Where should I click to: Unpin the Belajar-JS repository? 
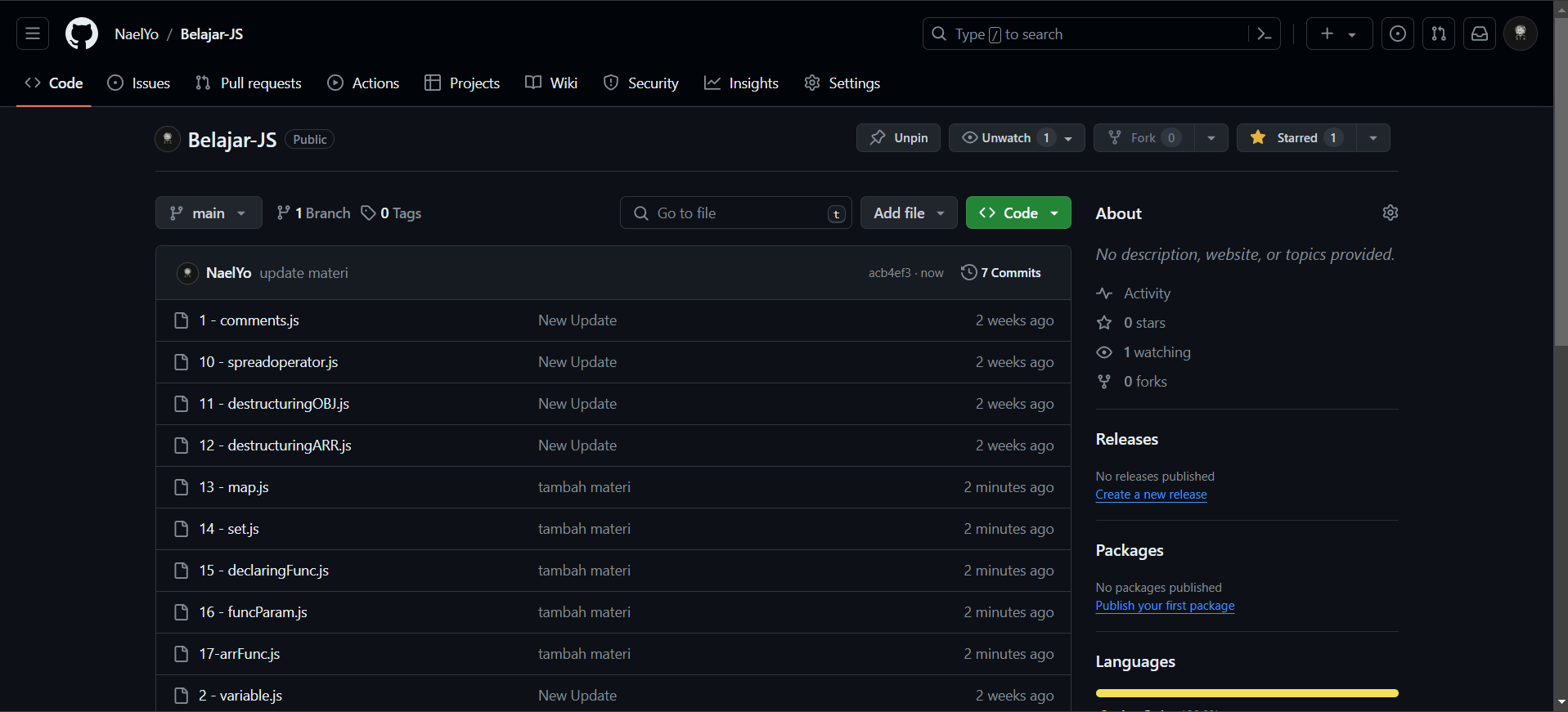pyautogui.click(x=898, y=137)
